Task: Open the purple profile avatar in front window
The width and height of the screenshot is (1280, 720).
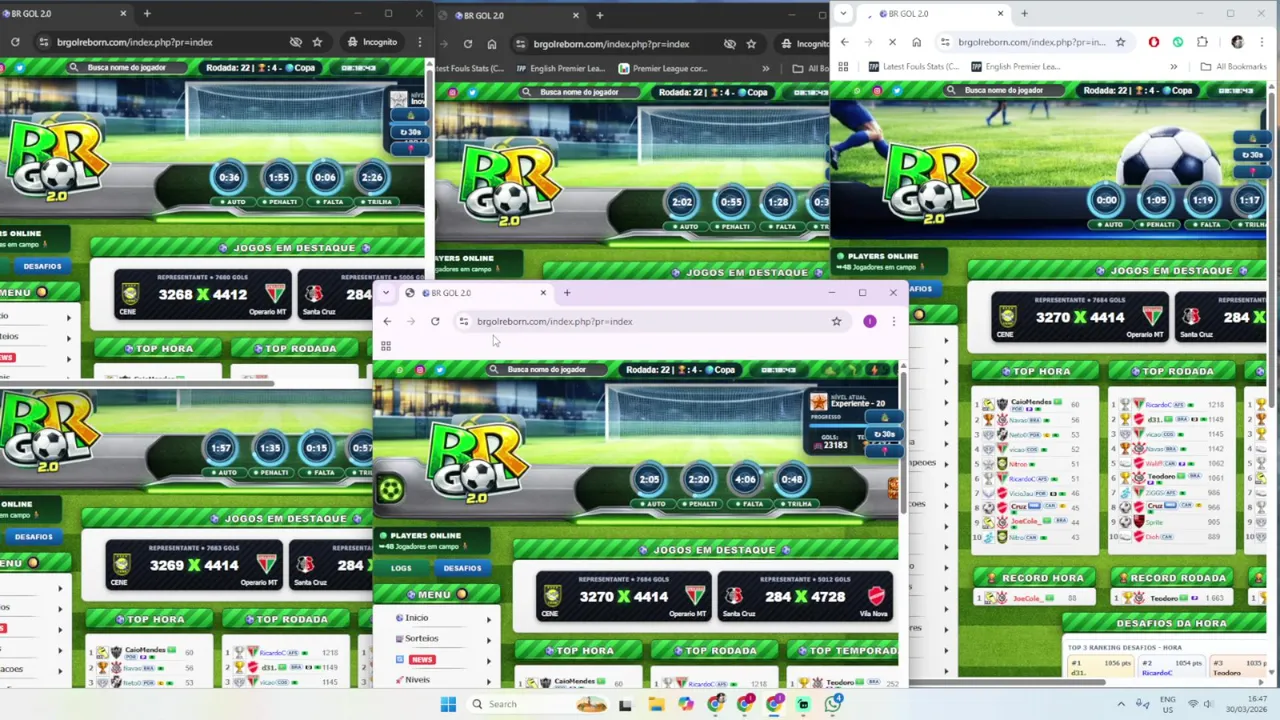Action: point(870,321)
